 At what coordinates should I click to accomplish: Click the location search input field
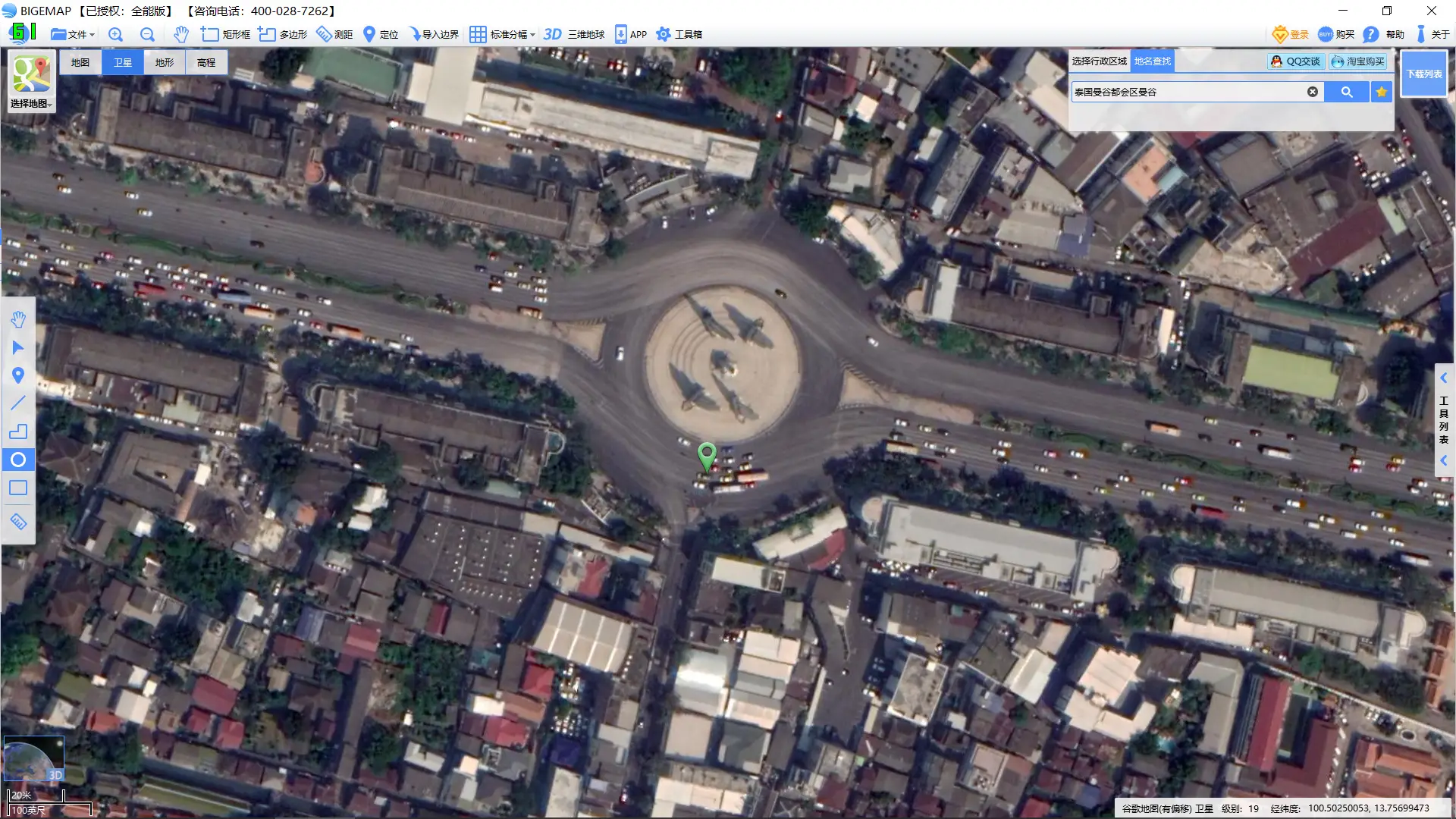[1187, 92]
